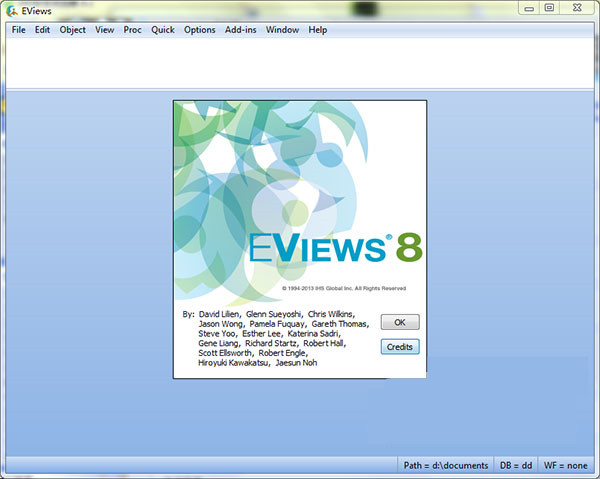Click the EViews 8 logo on splash
The height and width of the screenshot is (479, 600).
(x=336, y=248)
